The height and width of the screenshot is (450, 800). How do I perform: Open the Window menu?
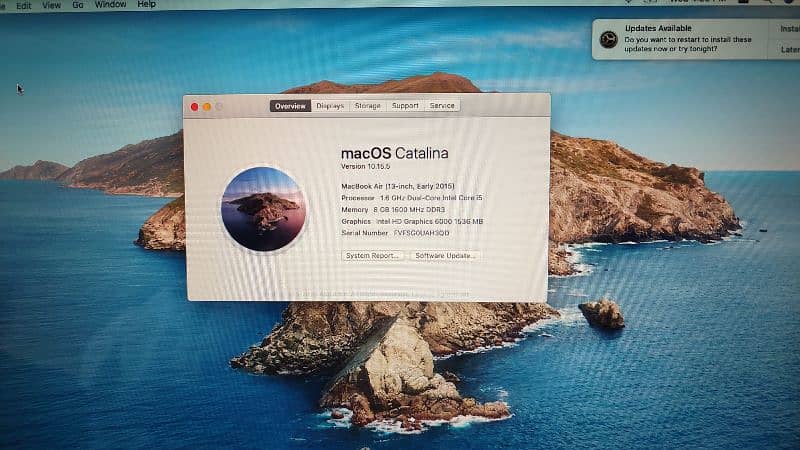tap(110, 5)
